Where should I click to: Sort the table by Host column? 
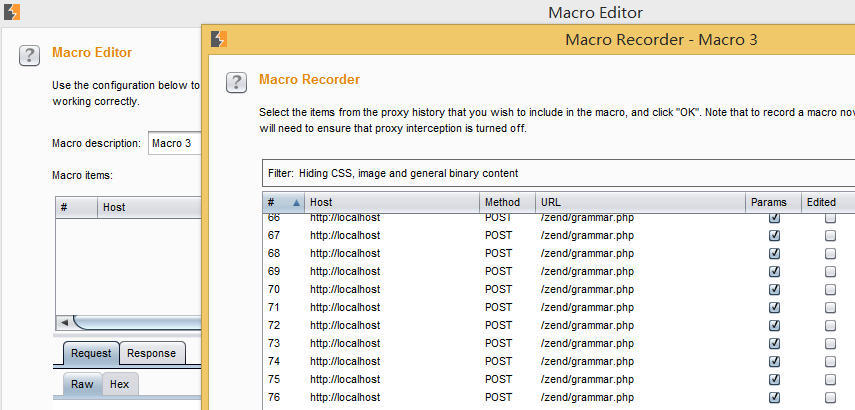point(392,202)
